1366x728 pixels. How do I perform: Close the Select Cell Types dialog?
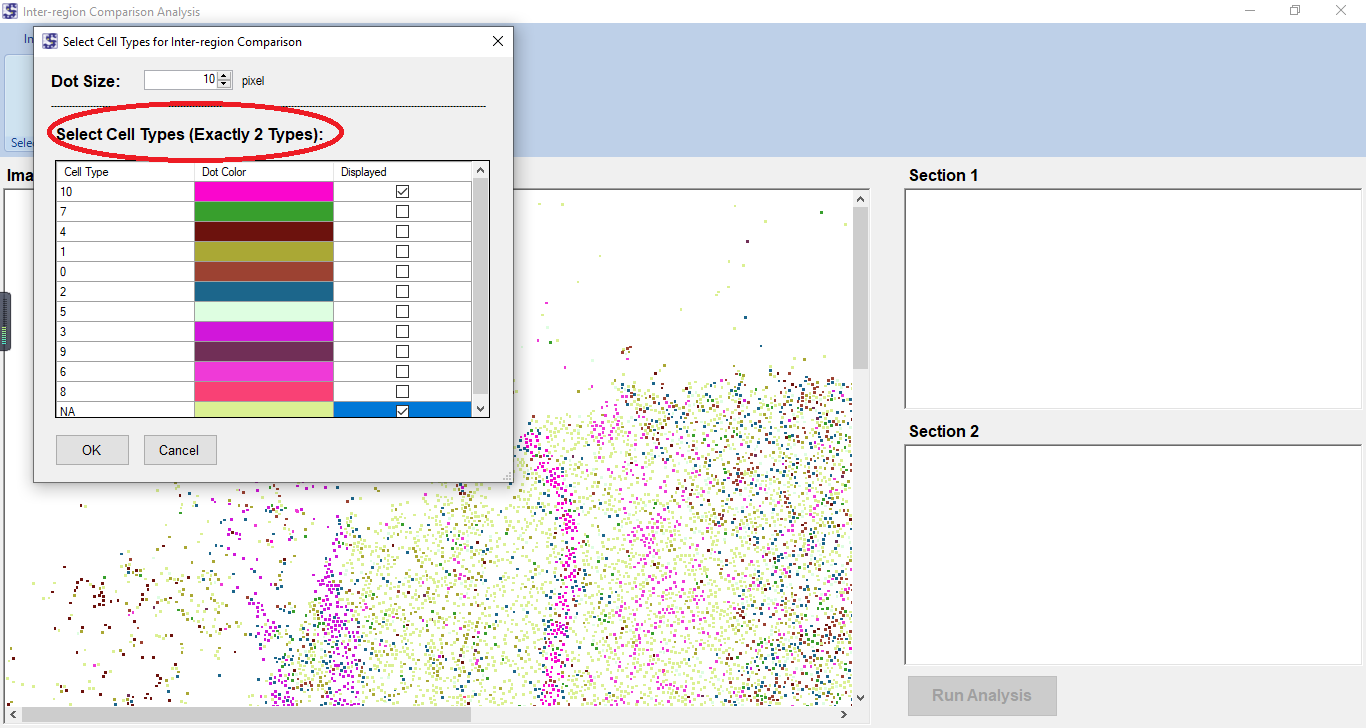[x=497, y=42]
